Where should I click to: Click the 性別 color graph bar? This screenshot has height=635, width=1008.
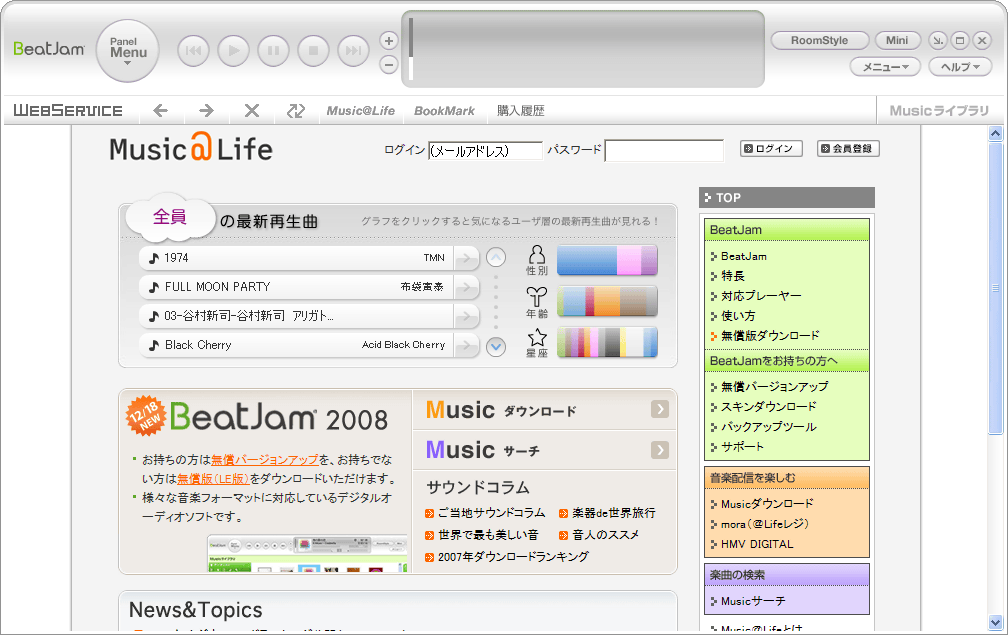pos(608,260)
